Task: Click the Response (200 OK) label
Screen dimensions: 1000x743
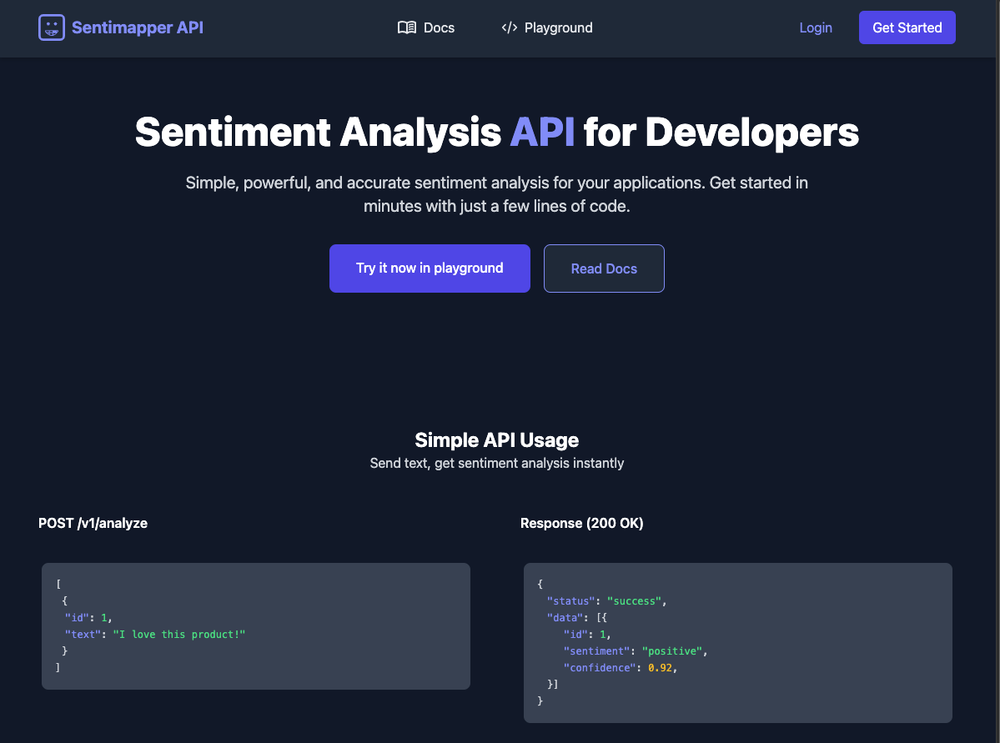Action: (582, 523)
